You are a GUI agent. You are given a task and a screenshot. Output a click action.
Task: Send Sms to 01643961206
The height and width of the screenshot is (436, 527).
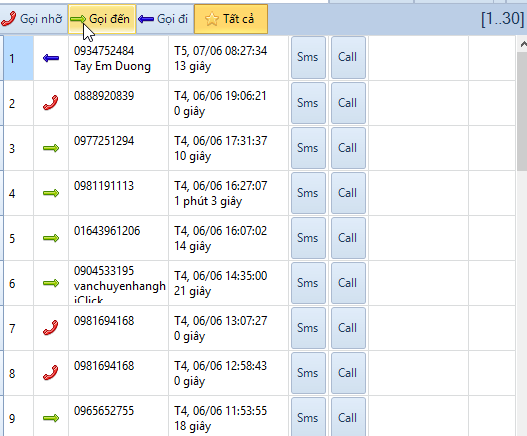(x=308, y=238)
